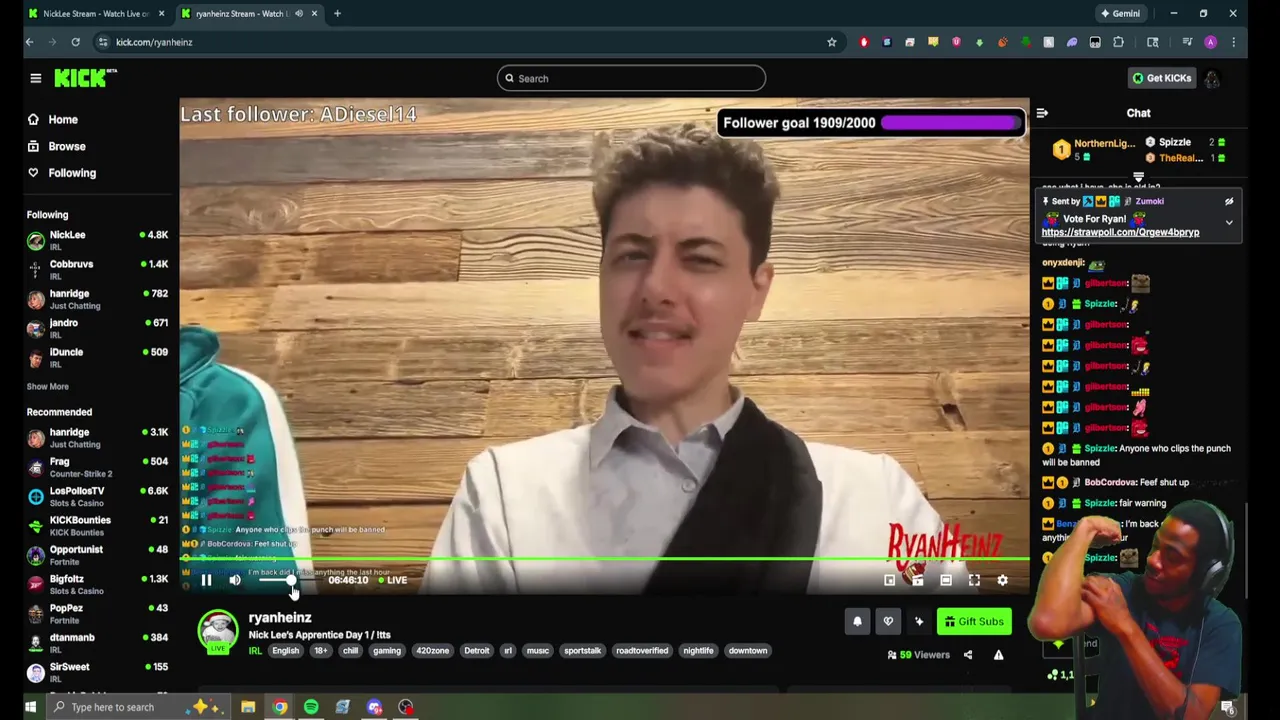This screenshot has width=1280, height=720.
Task: Open Windows Start menu
Action: click(x=30, y=707)
